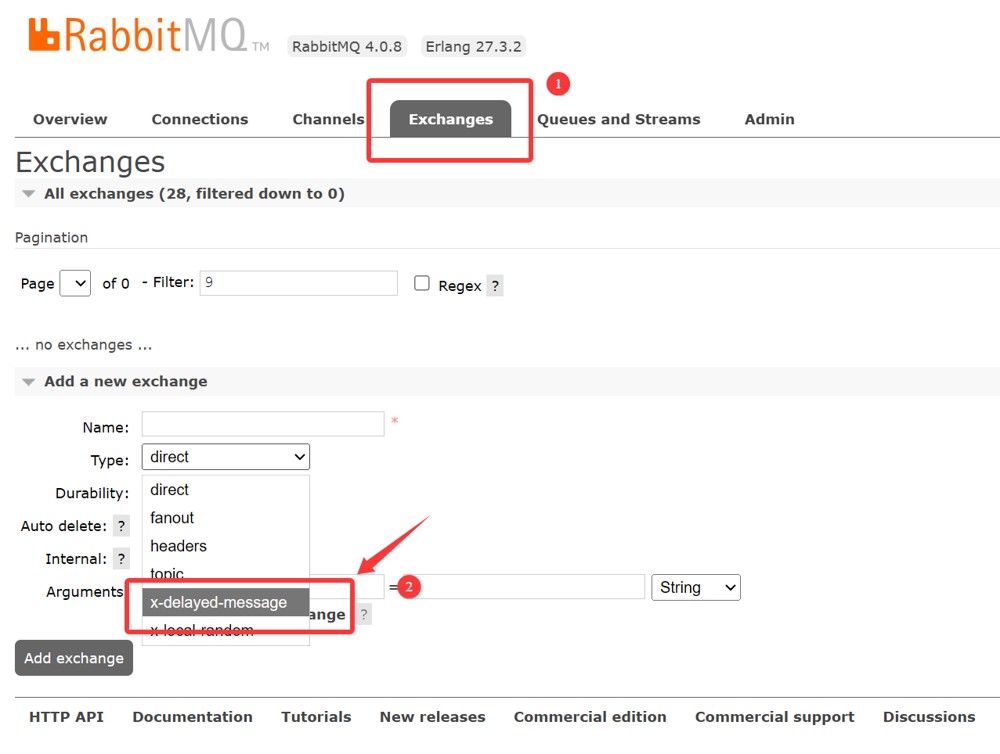Image resolution: width=1000 pixels, height=754 pixels.
Task: Choose 'fanout' exchange type option
Action: 226,518
